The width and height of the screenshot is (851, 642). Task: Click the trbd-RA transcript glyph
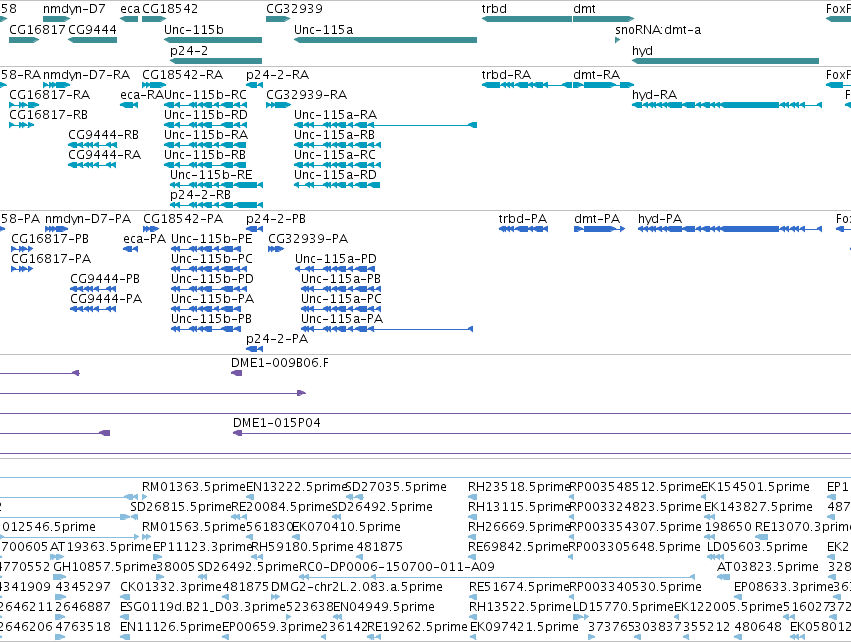point(526,85)
